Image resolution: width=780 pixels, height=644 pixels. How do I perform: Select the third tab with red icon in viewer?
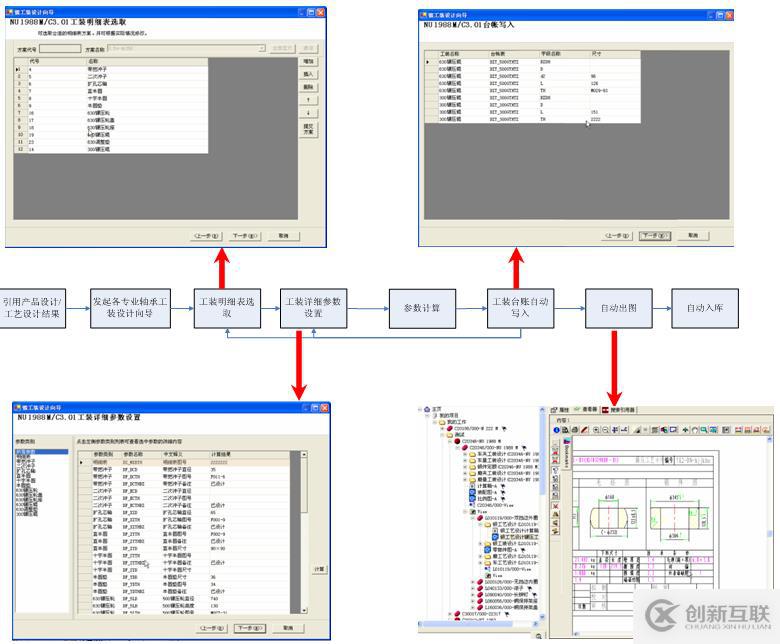tap(618, 409)
